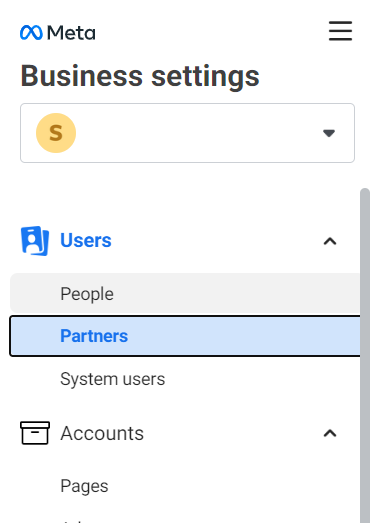Click the partially visible item below Pages

[74, 521]
